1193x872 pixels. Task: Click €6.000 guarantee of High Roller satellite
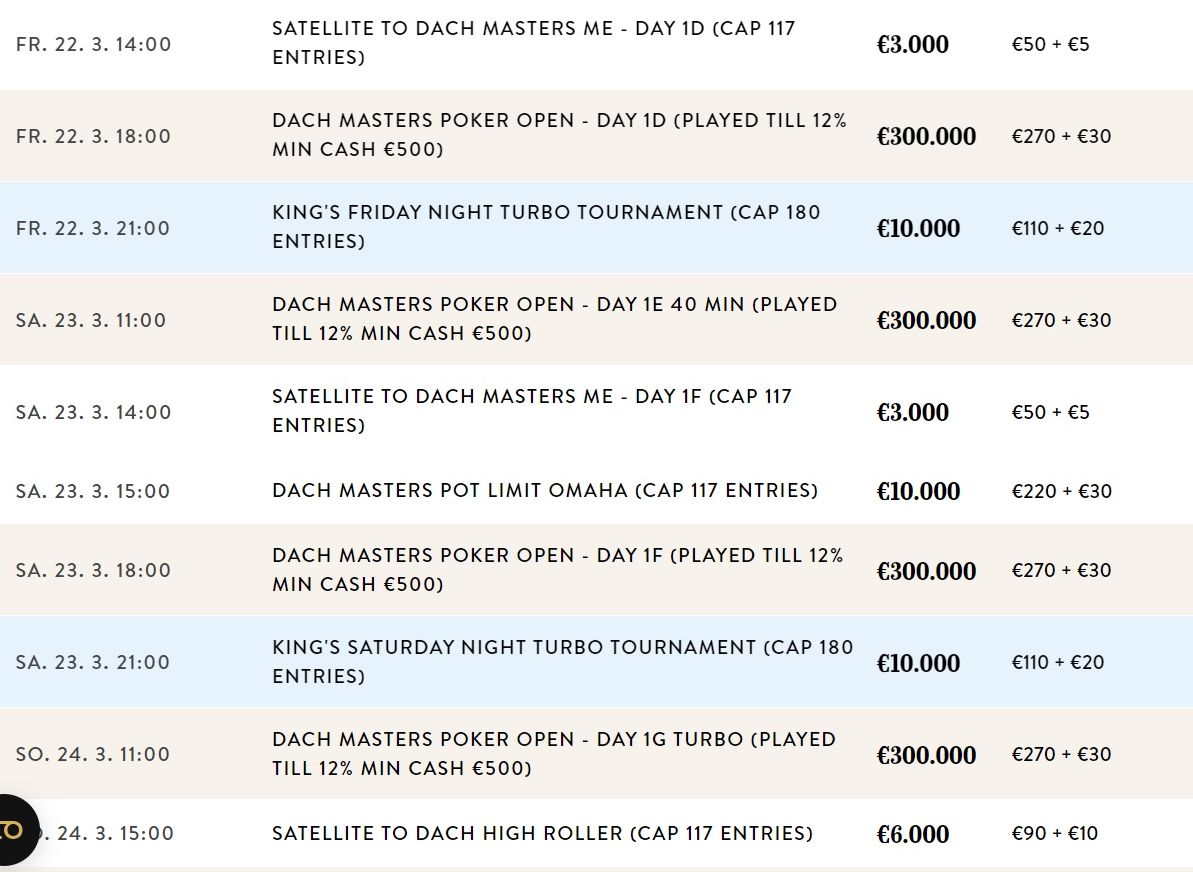912,835
